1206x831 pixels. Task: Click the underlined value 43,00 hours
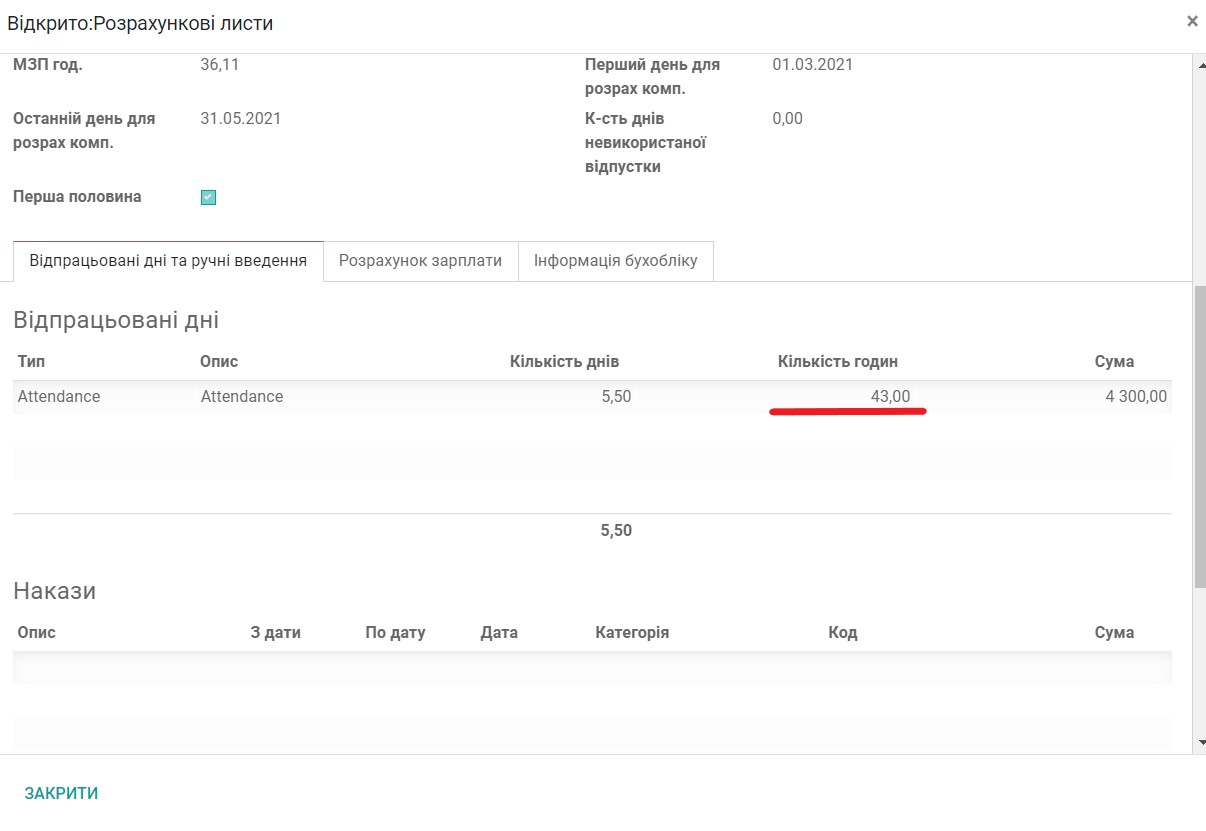pos(891,396)
